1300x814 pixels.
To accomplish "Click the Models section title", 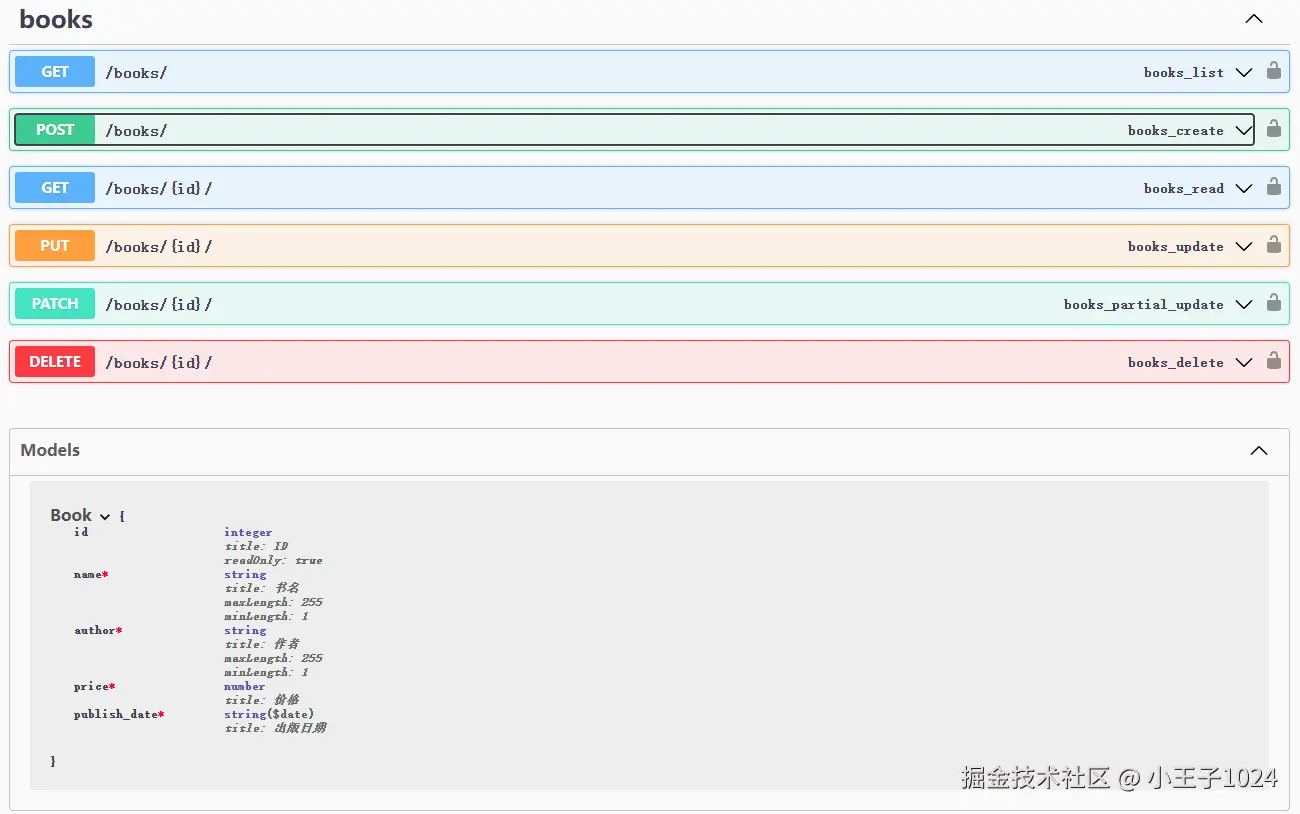I will pos(50,450).
